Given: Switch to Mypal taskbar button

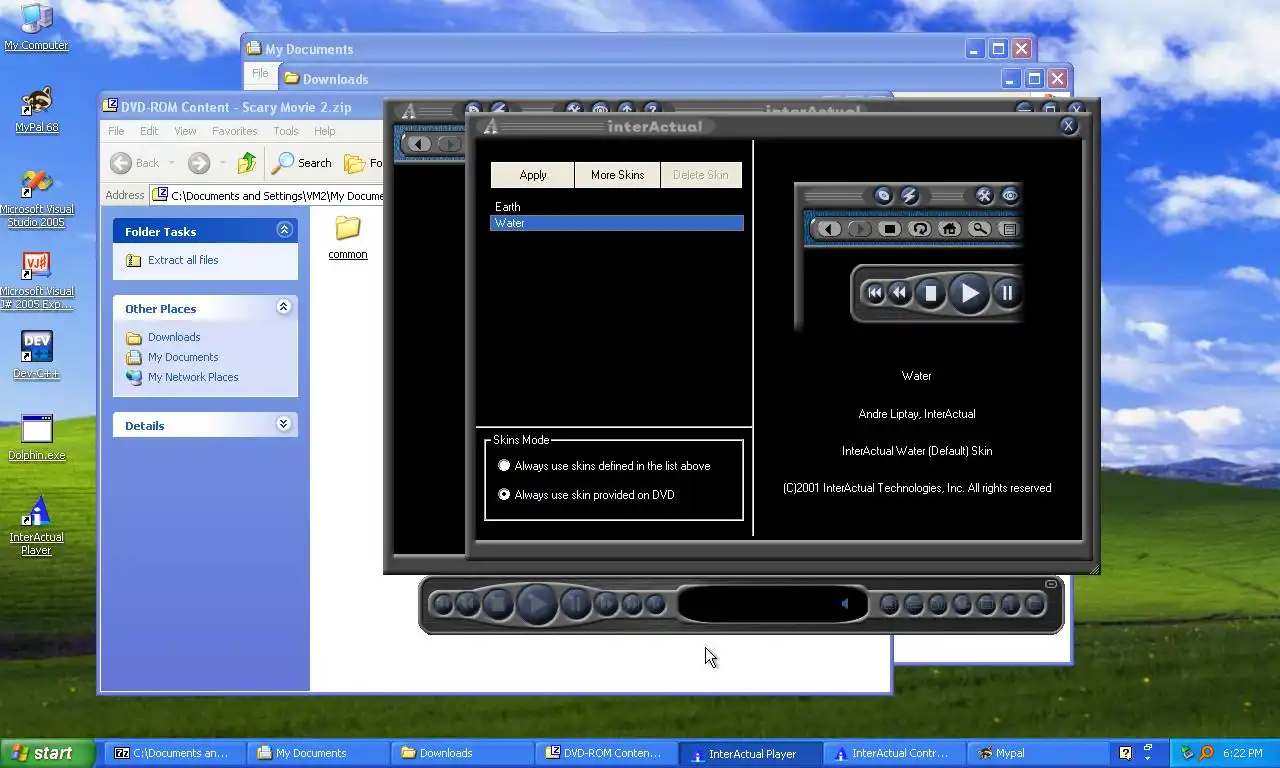Looking at the screenshot, I should click(x=1037, y=753).
